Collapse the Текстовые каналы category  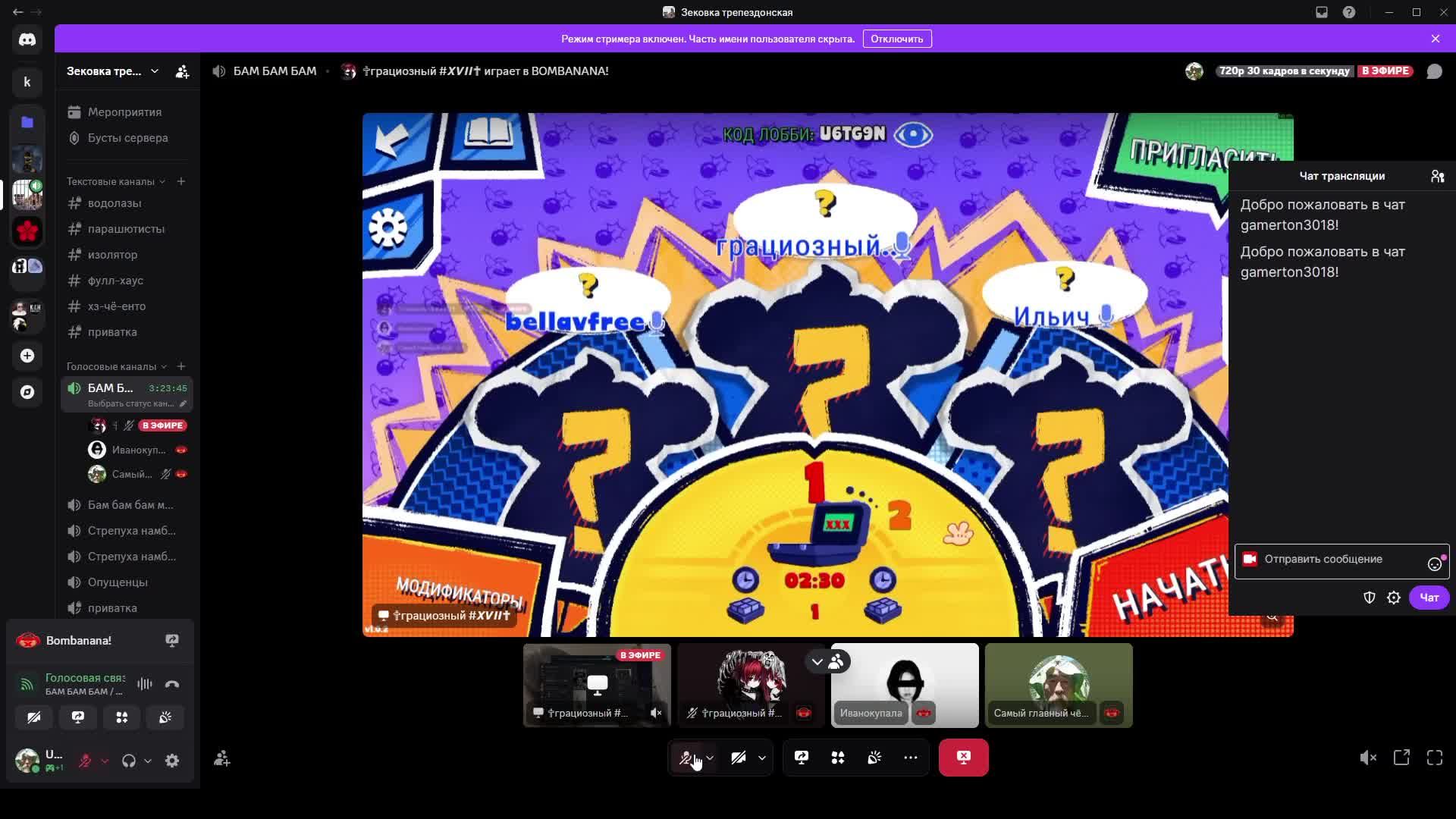click(115, 181)
